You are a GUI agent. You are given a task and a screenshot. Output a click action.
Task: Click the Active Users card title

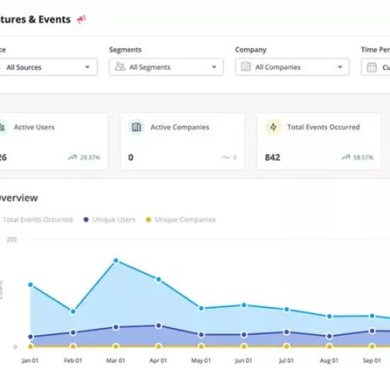coord(34,127)
